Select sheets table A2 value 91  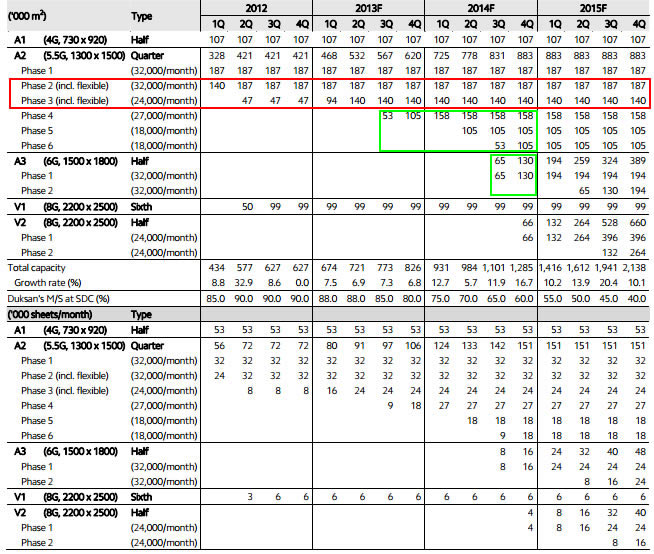tap(360, 346)
